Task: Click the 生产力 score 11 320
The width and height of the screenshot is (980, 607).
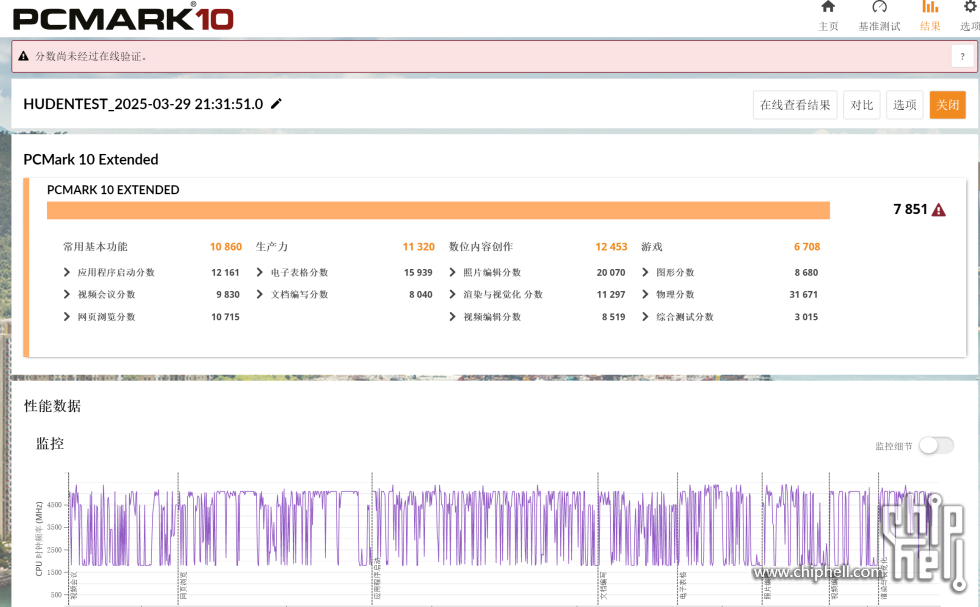Action: tap(418, 247)
